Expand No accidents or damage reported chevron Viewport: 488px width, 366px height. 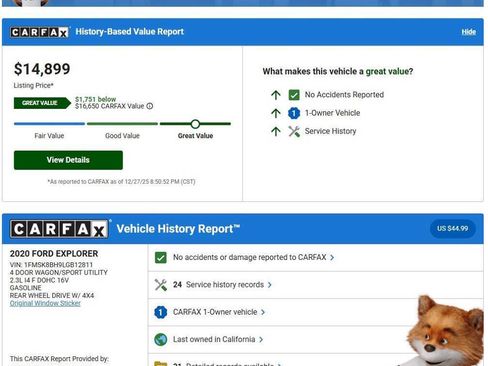[x=332, y=258]
